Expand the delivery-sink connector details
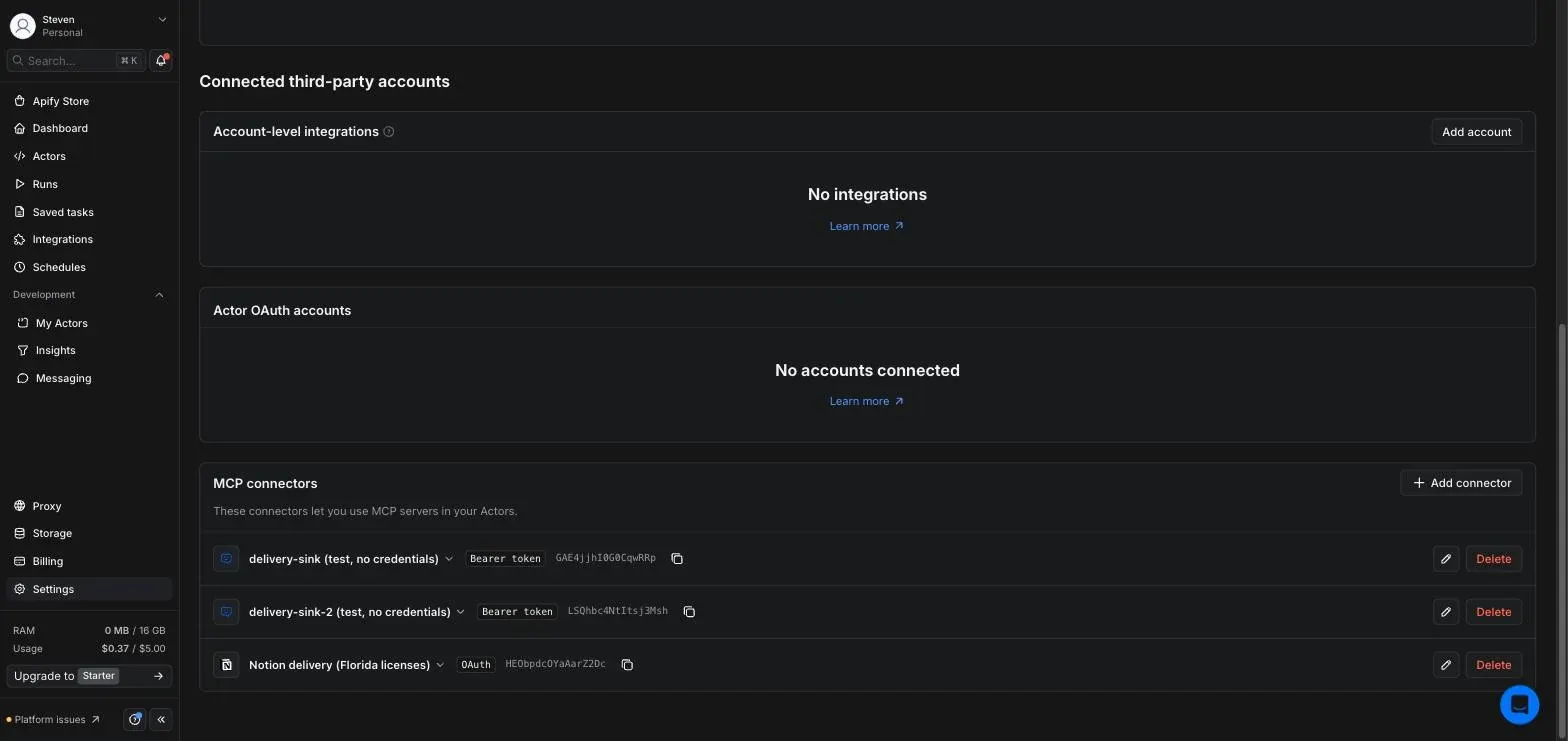Screen dimensions: 1568x741 [x=449, y=559]
